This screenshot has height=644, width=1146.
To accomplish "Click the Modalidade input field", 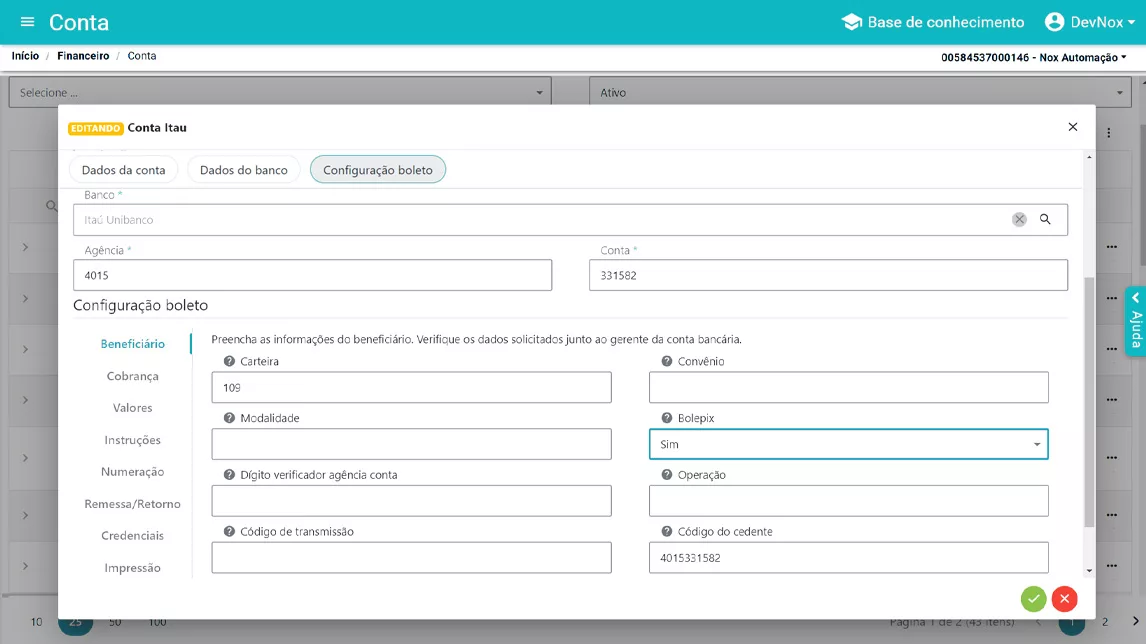I will (411, 444).
